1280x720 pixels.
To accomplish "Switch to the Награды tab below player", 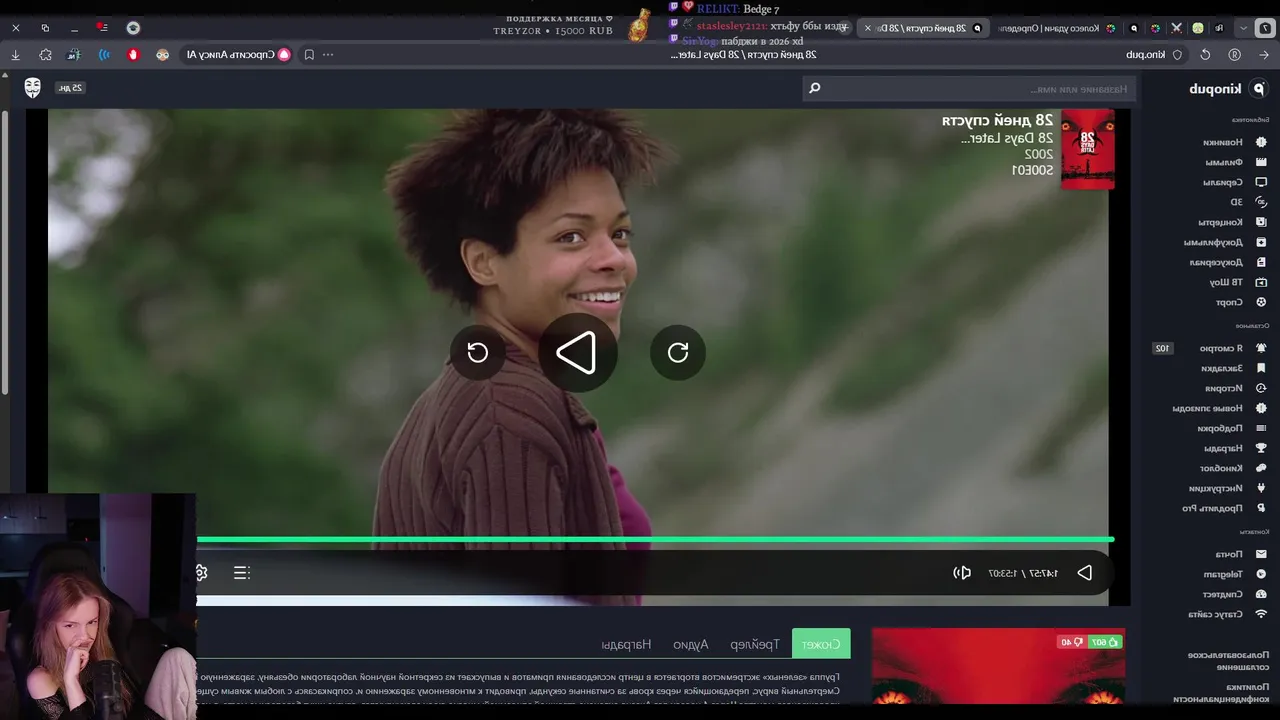I will tap(626, 644).
